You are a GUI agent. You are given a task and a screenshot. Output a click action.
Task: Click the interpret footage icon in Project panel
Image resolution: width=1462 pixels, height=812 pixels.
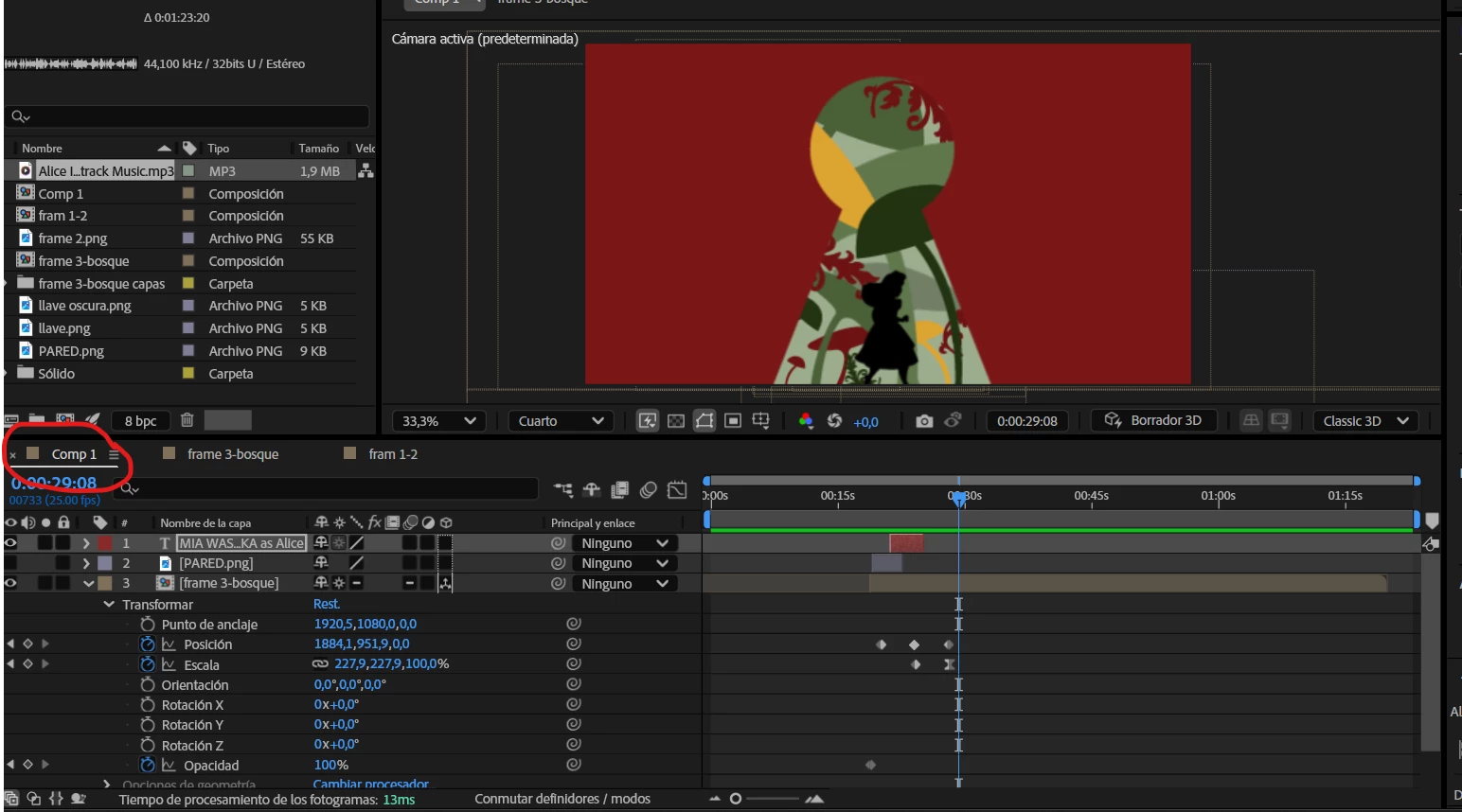pyautogui.click(x=11, y=420)
